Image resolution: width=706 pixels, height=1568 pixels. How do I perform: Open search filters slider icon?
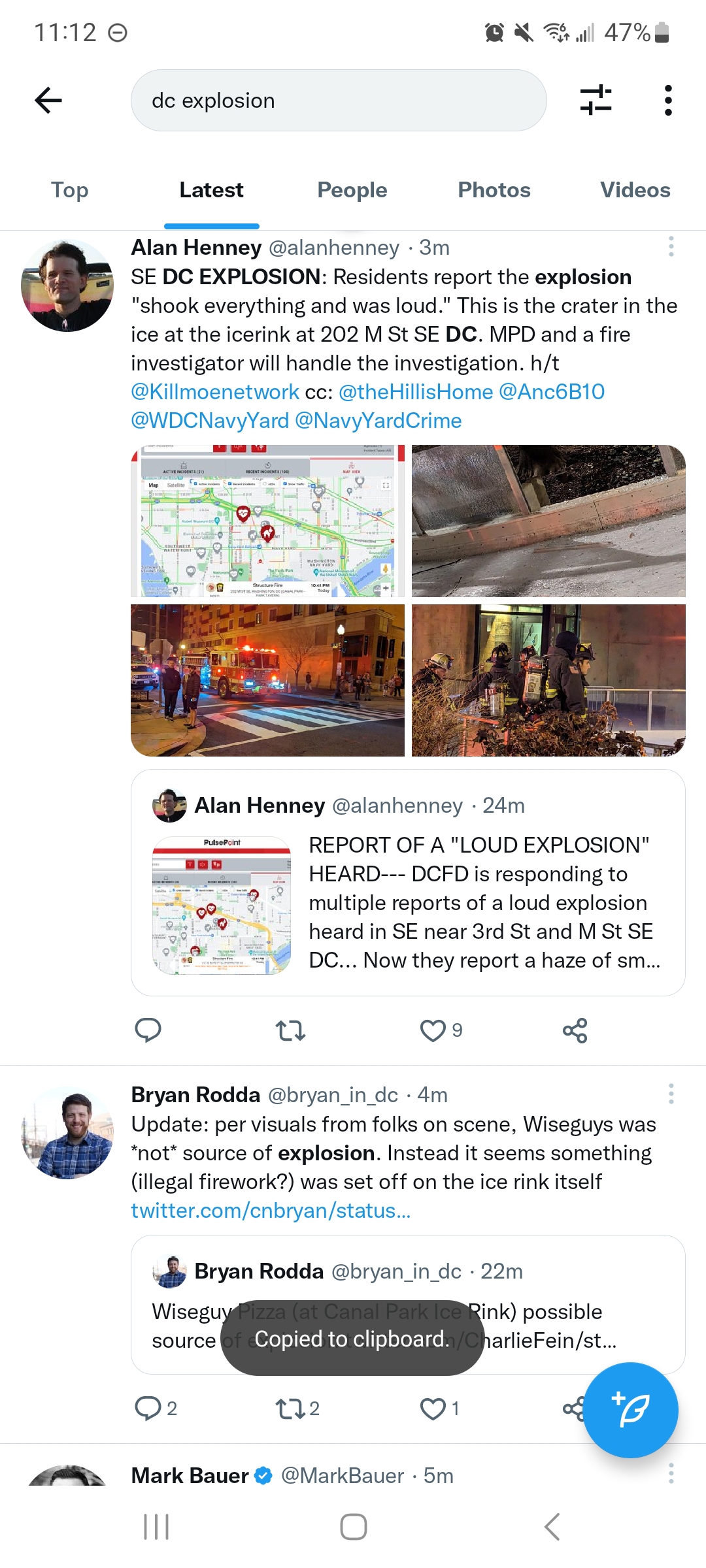pos(596,100)
